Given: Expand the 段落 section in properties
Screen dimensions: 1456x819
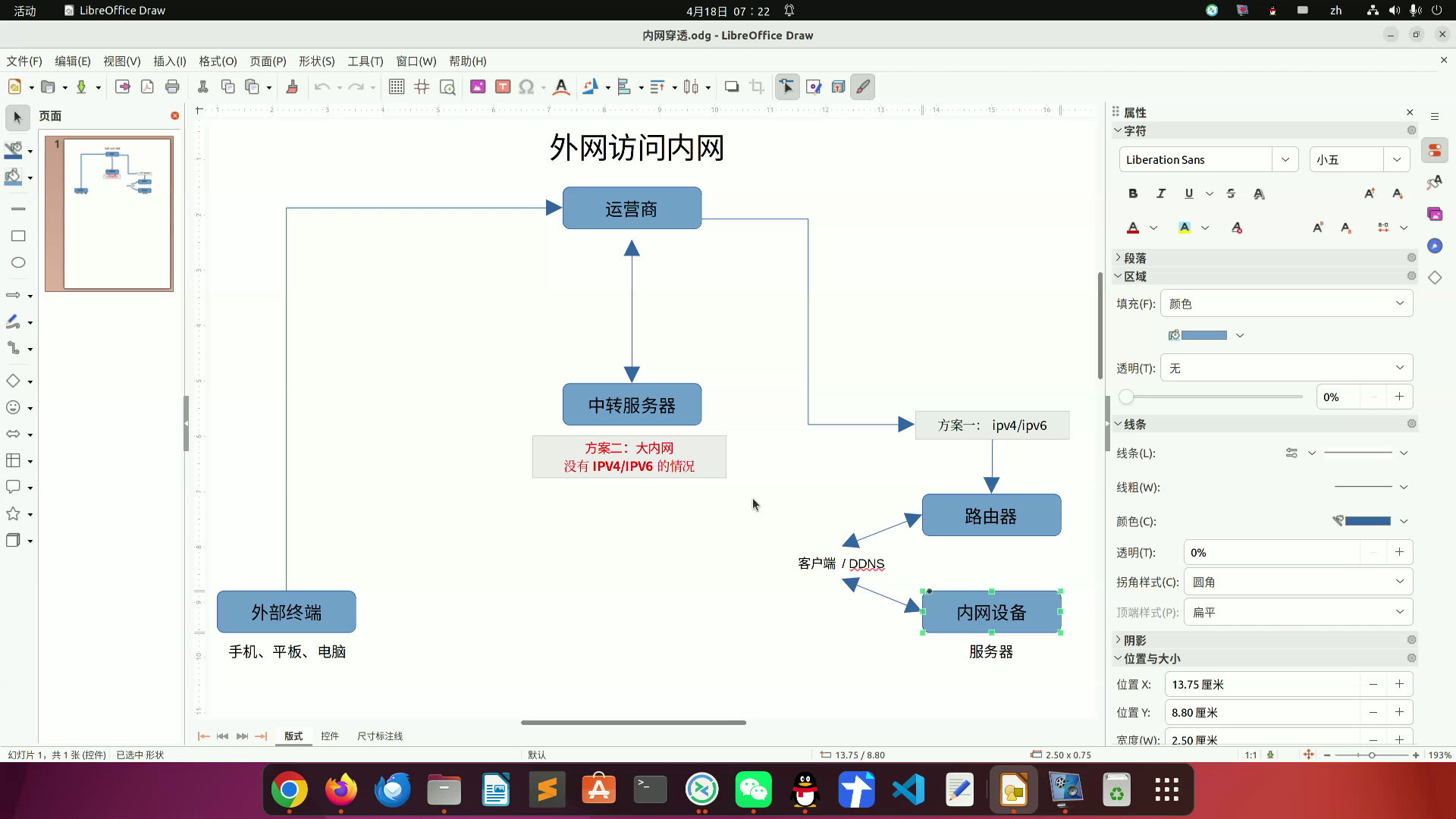Looking at the screenshot, I should tap(1134, 258).
